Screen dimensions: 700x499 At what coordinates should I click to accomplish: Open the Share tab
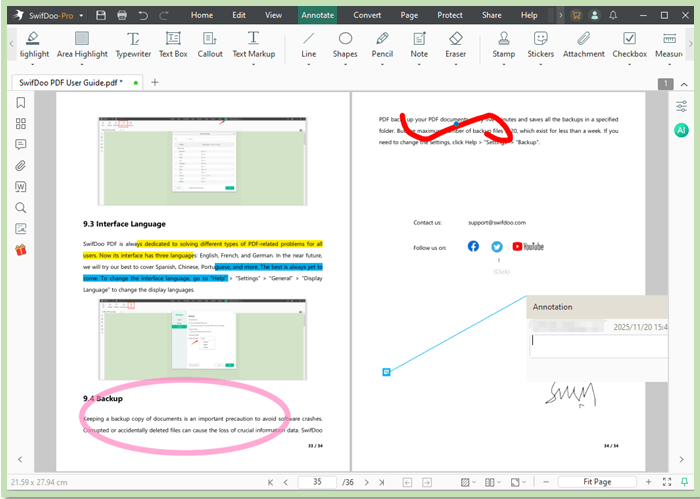click(492, 15)
